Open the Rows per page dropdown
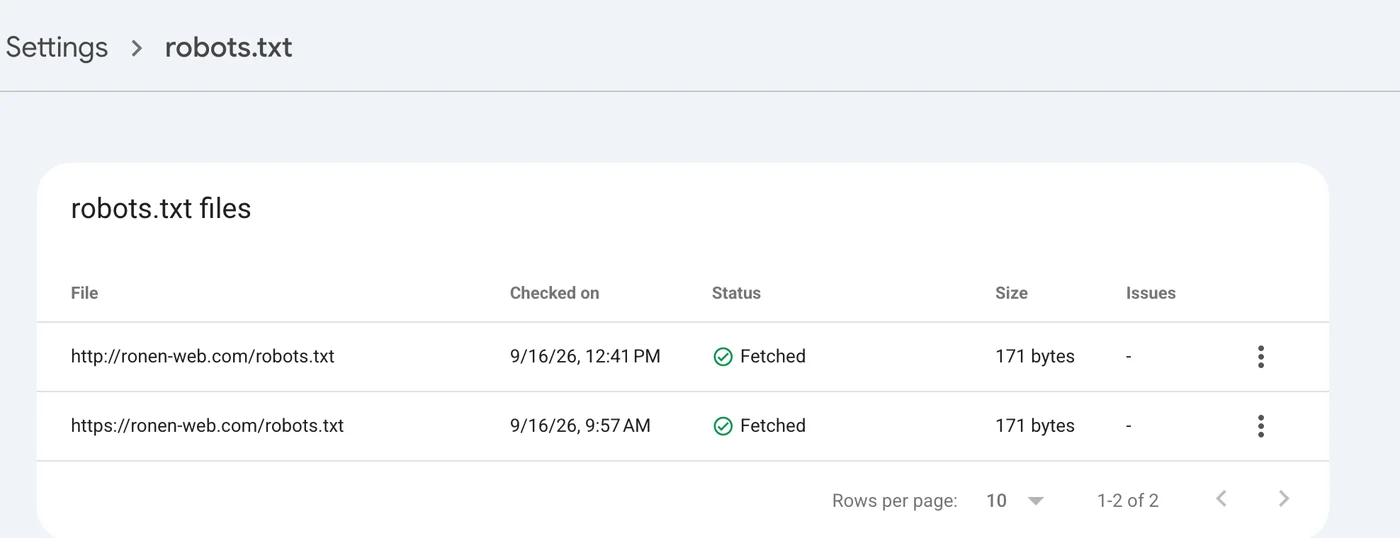This screenshot has height=538, width=1400. point(1015,500)
